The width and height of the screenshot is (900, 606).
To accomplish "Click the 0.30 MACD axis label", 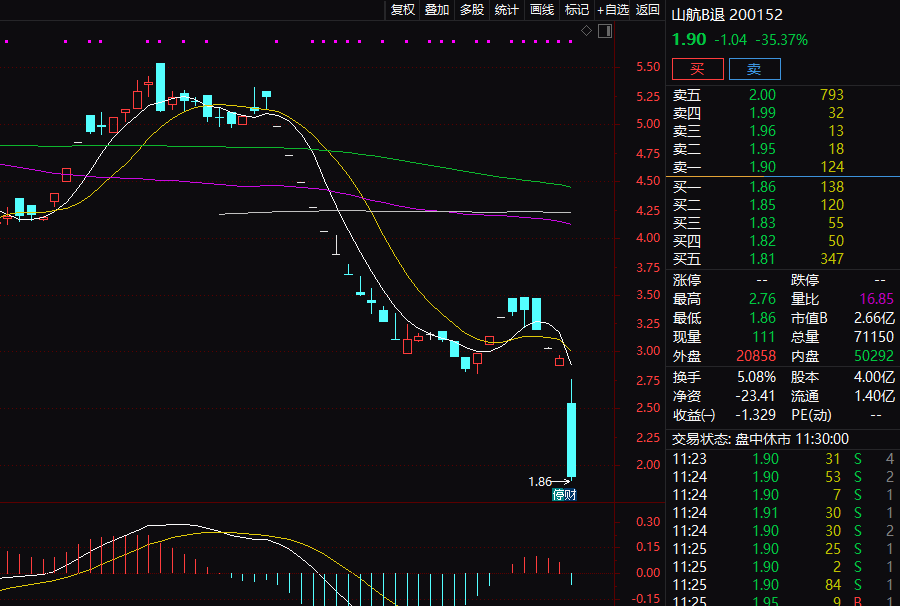I will click(648, 522).
